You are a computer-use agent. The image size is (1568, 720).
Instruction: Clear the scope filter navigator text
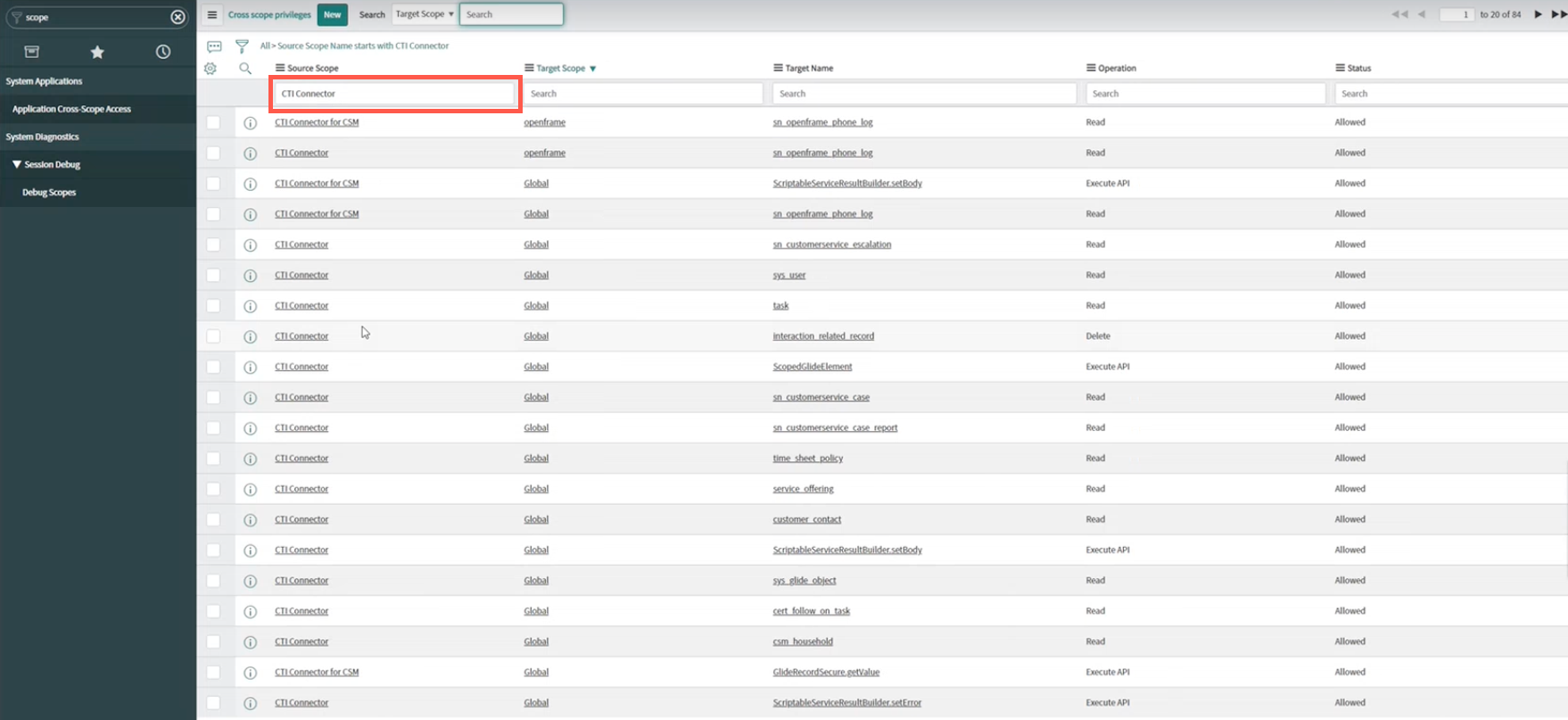(x=177, y=17)
